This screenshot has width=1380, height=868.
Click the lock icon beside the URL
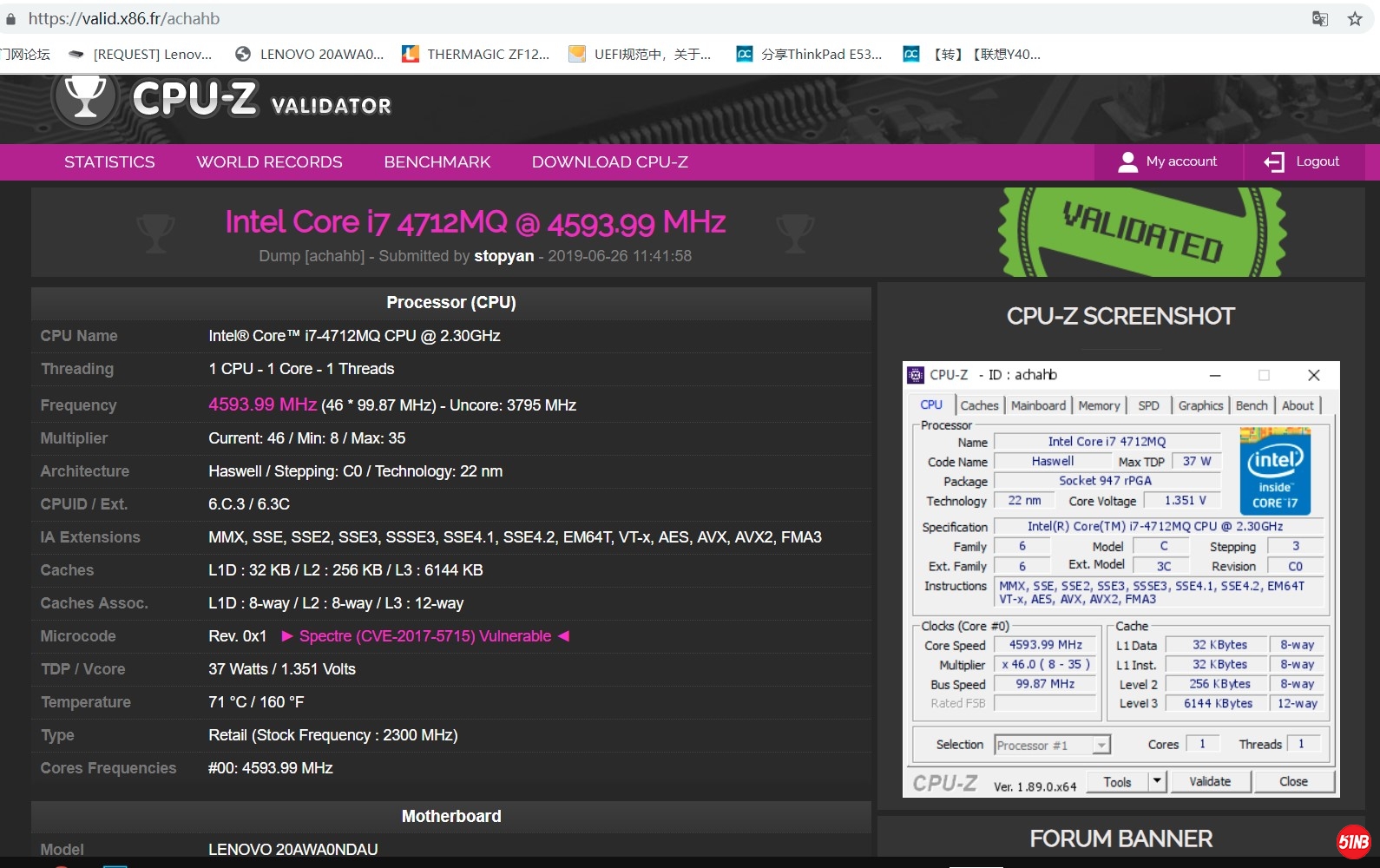coord(10,18)
